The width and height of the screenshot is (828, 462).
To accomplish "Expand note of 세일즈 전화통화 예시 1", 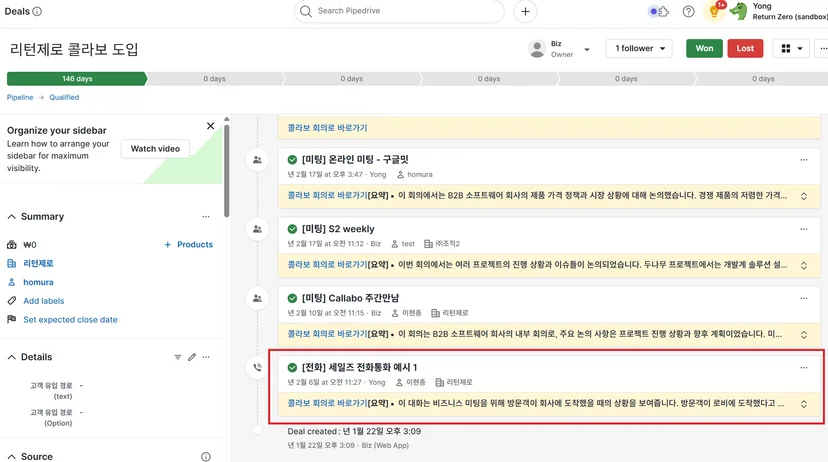I will click(x=804, y=404).
